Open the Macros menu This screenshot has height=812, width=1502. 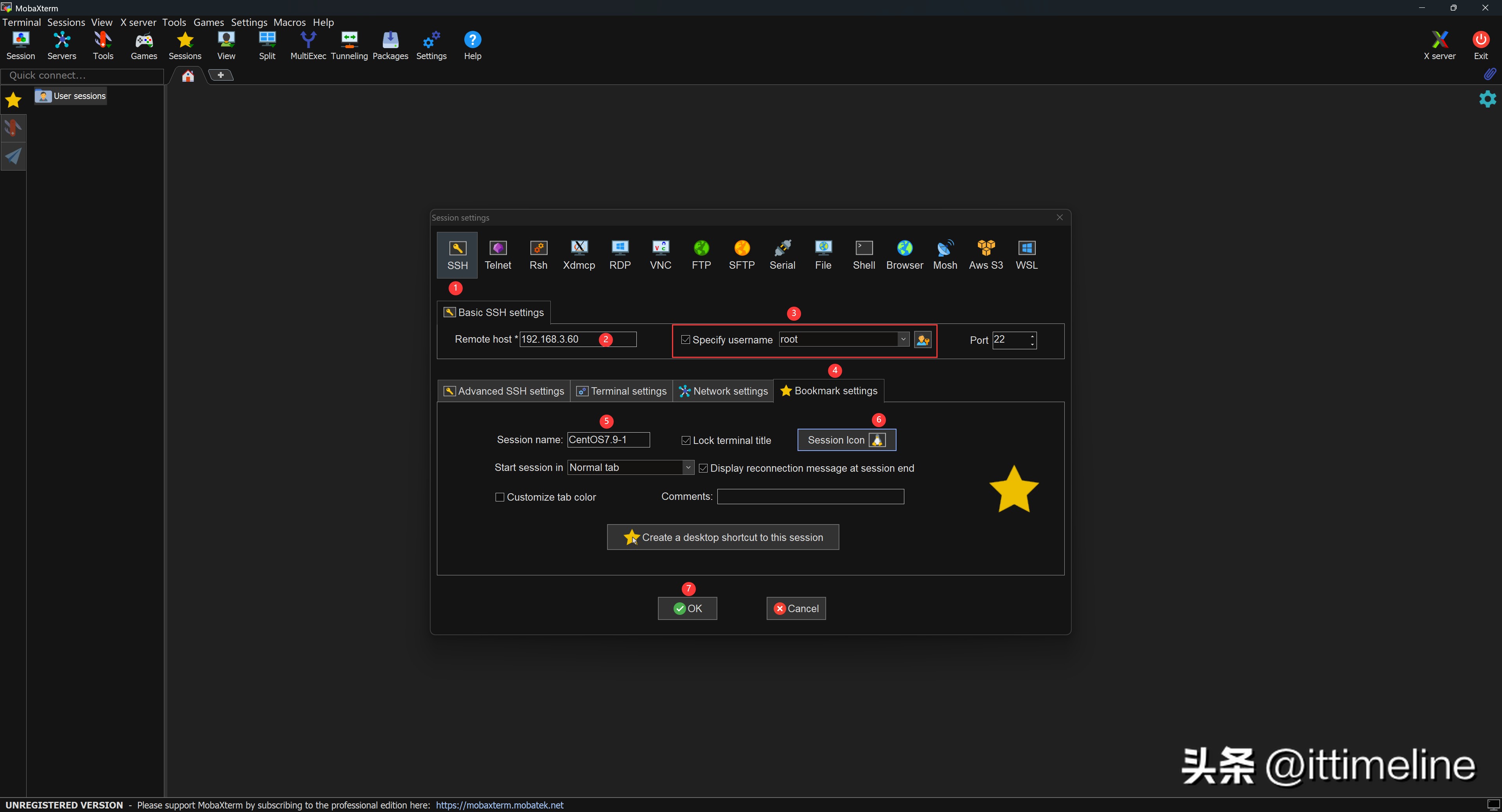pyautogui.click(x=289, y=22)
